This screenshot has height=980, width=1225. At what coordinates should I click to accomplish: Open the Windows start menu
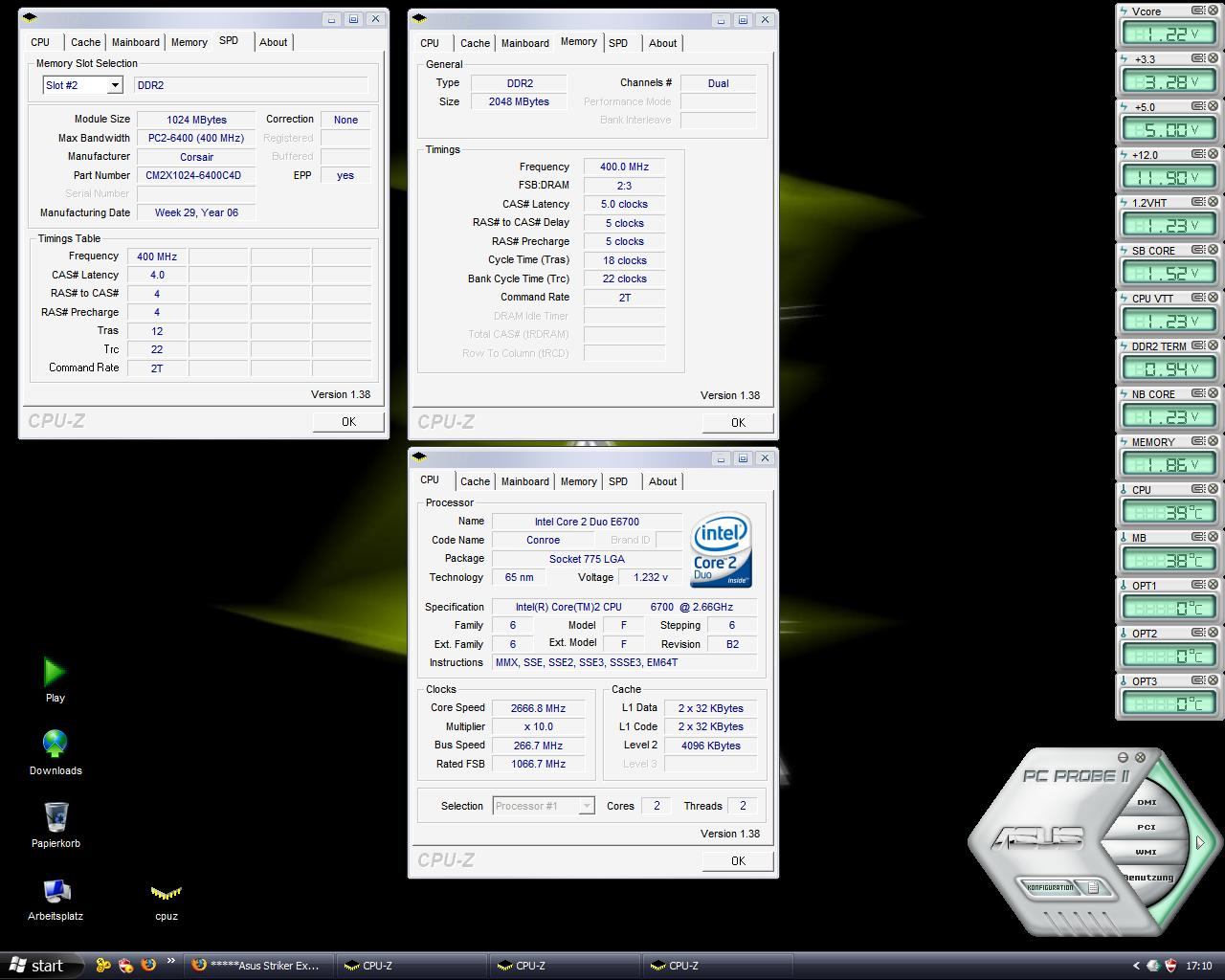point(40,966)
